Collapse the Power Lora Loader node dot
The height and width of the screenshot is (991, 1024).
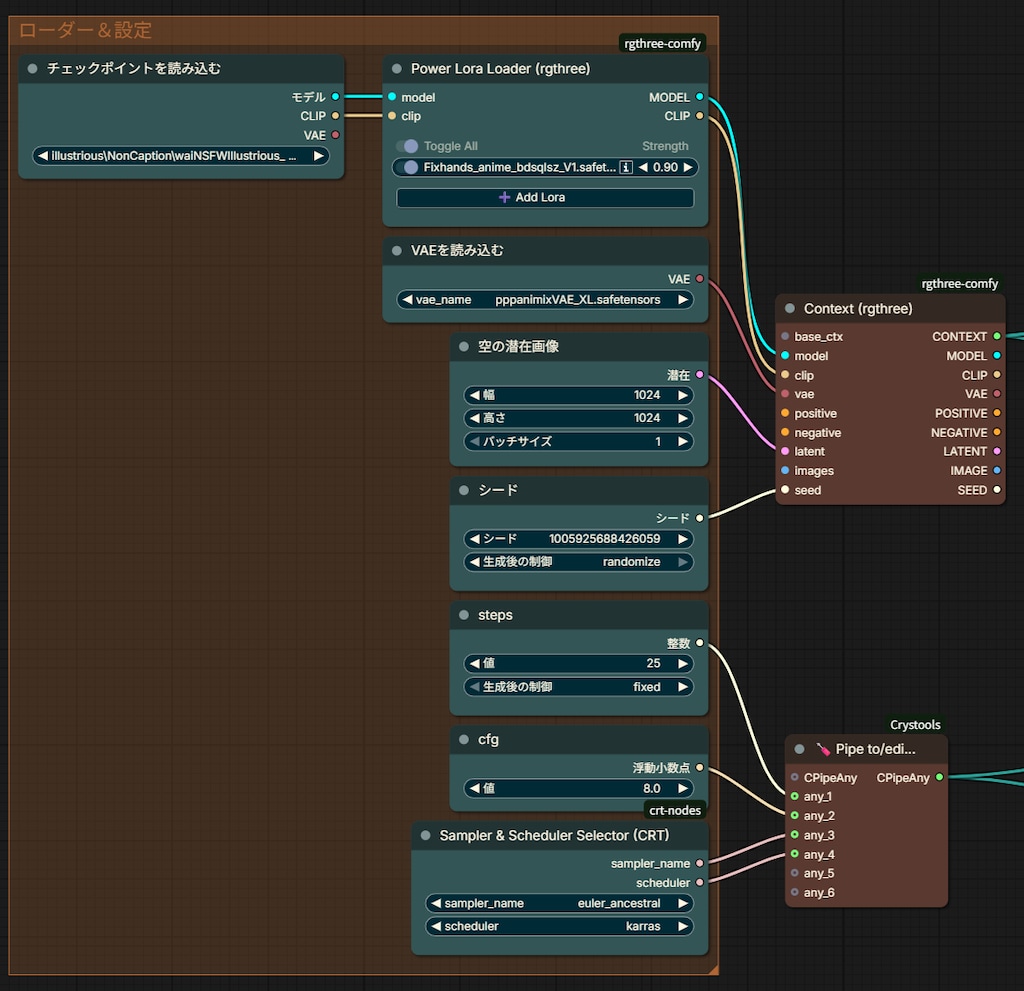(396, 69)
